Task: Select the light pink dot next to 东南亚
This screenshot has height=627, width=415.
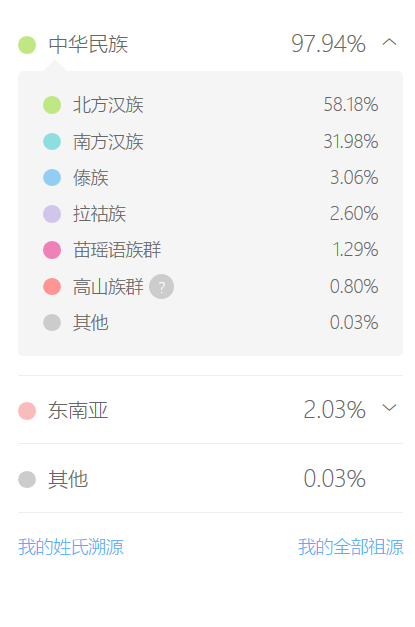Action: (x=27, y=411)
